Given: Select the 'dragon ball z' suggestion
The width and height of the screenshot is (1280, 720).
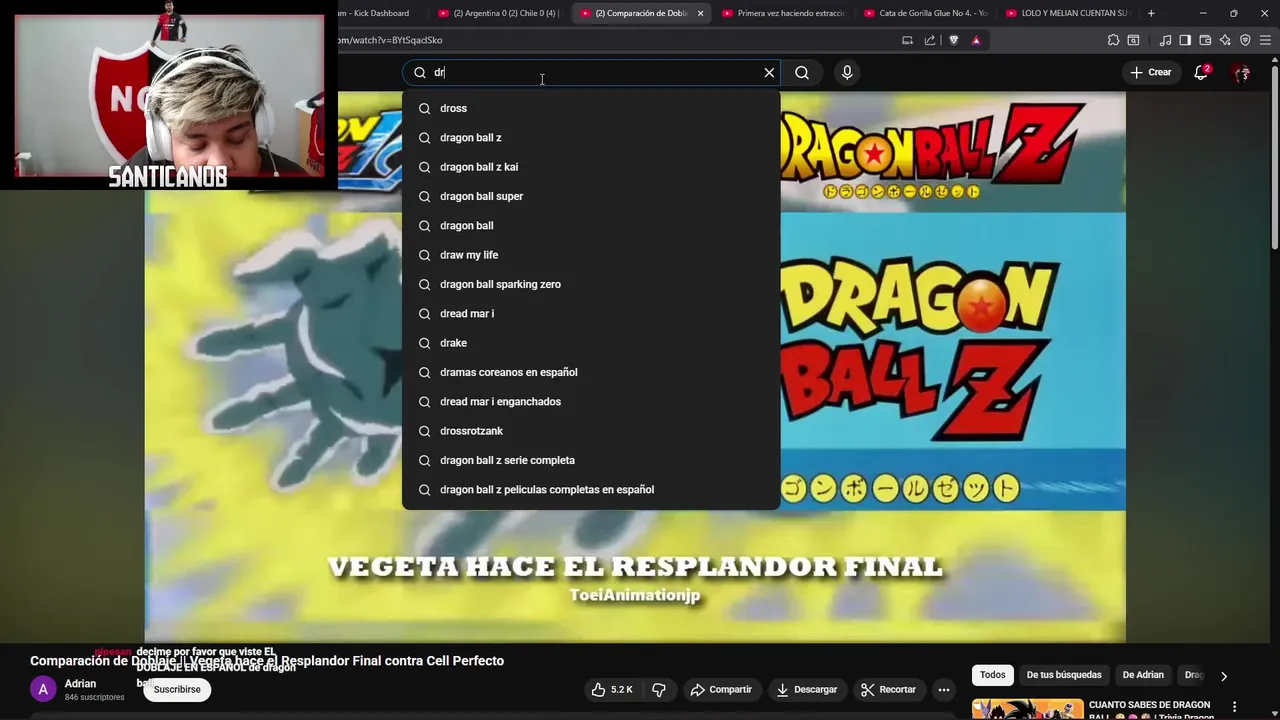Looking at the screenshot, I should click(591, 137).
